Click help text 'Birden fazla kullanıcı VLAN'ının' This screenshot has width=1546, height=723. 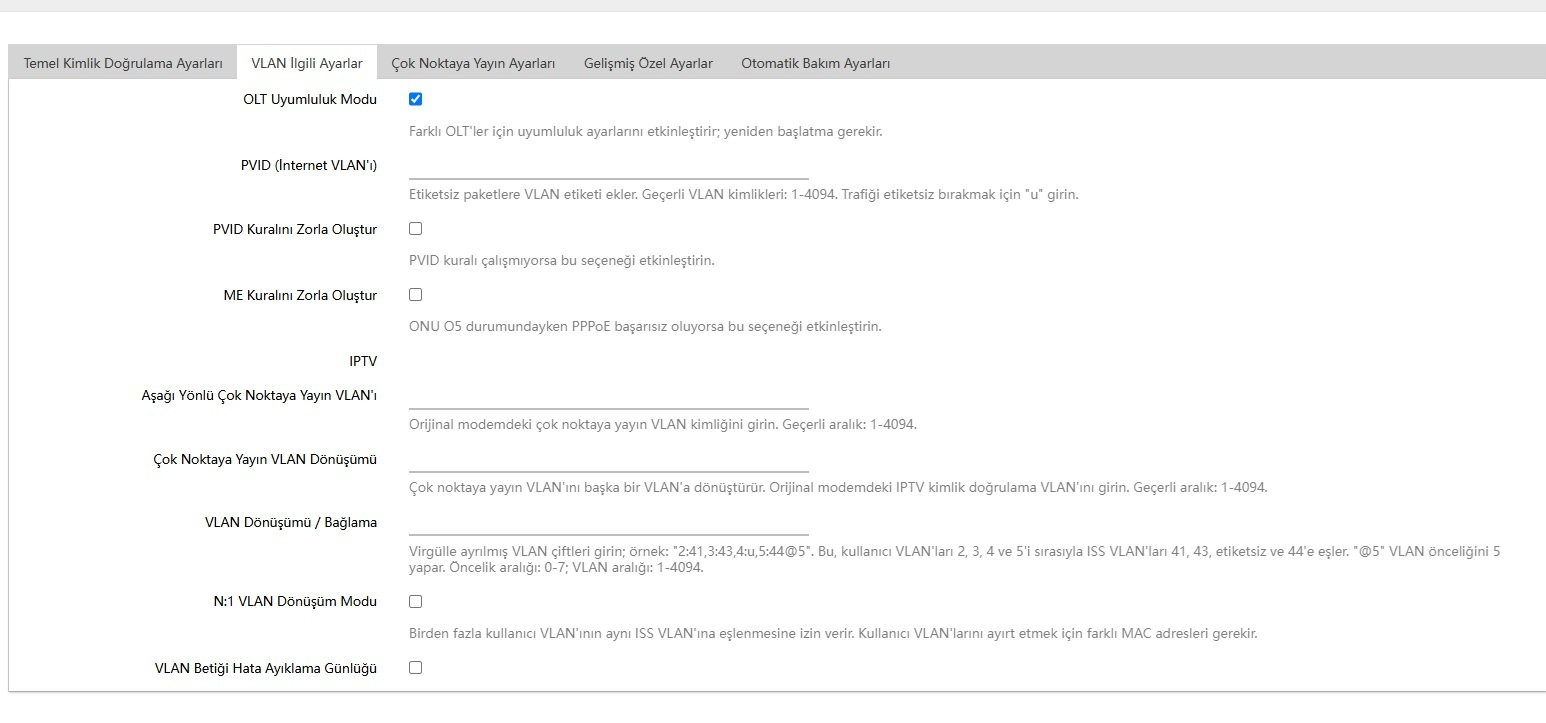click(x=833, y=633)
